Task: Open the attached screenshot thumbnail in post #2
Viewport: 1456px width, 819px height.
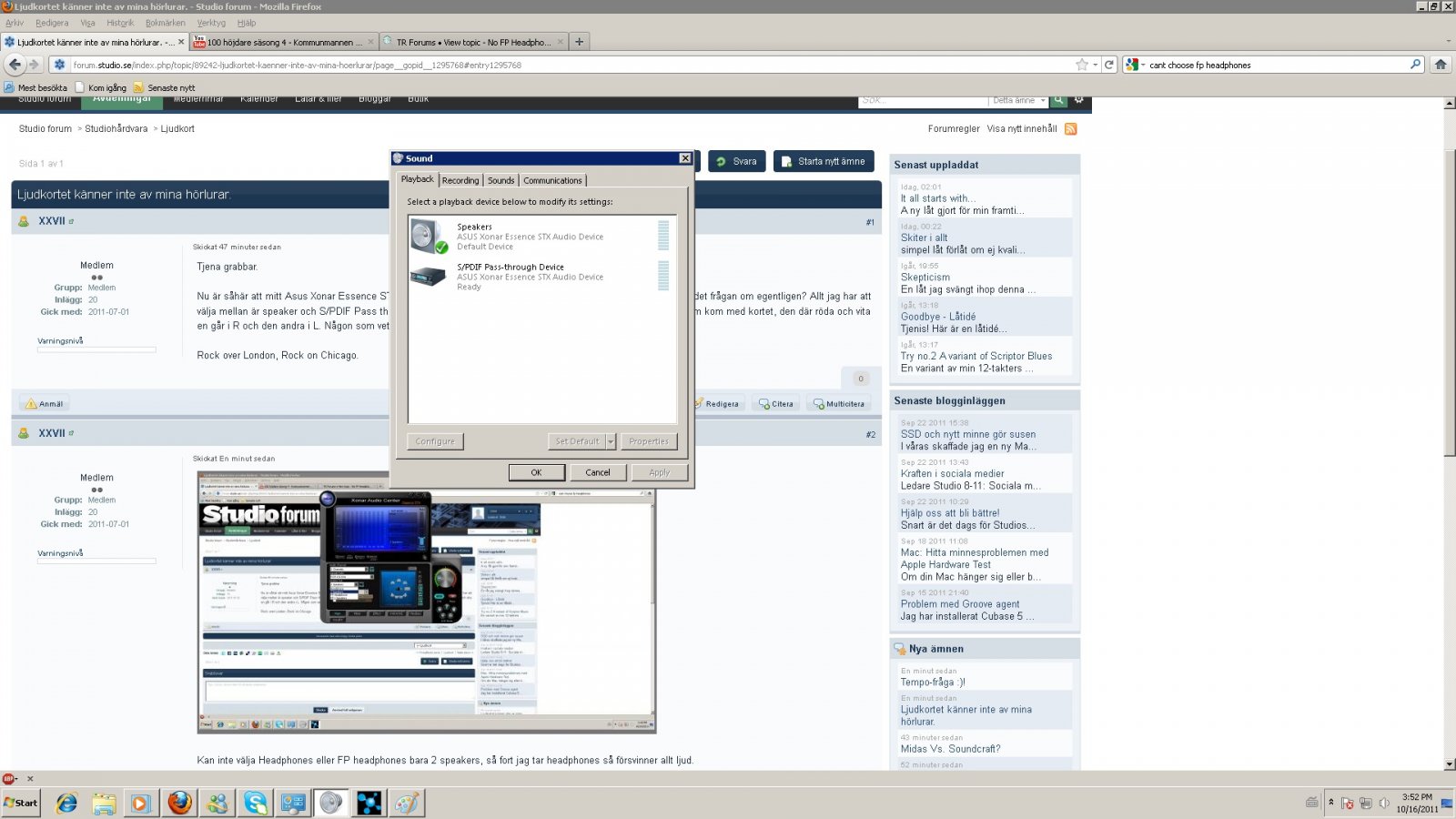Action: click(x=427, y=602)
